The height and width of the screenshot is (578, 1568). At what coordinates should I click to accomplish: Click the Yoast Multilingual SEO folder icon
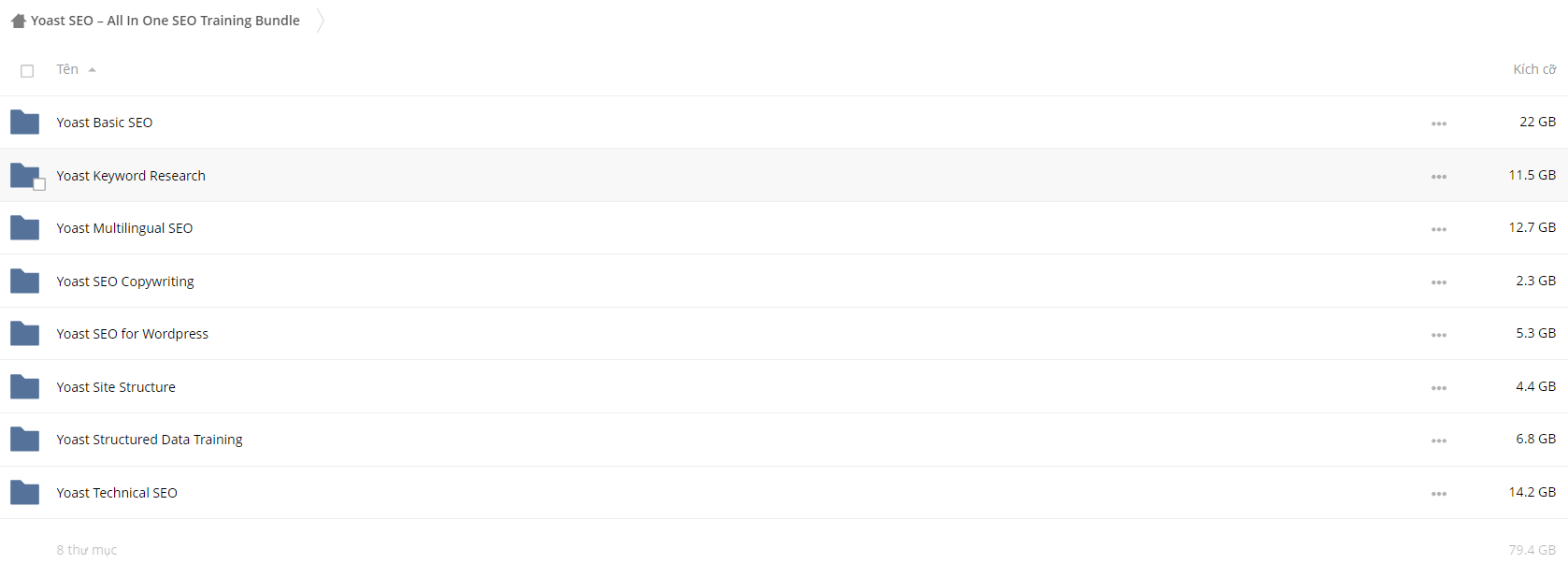coord(24,228)
